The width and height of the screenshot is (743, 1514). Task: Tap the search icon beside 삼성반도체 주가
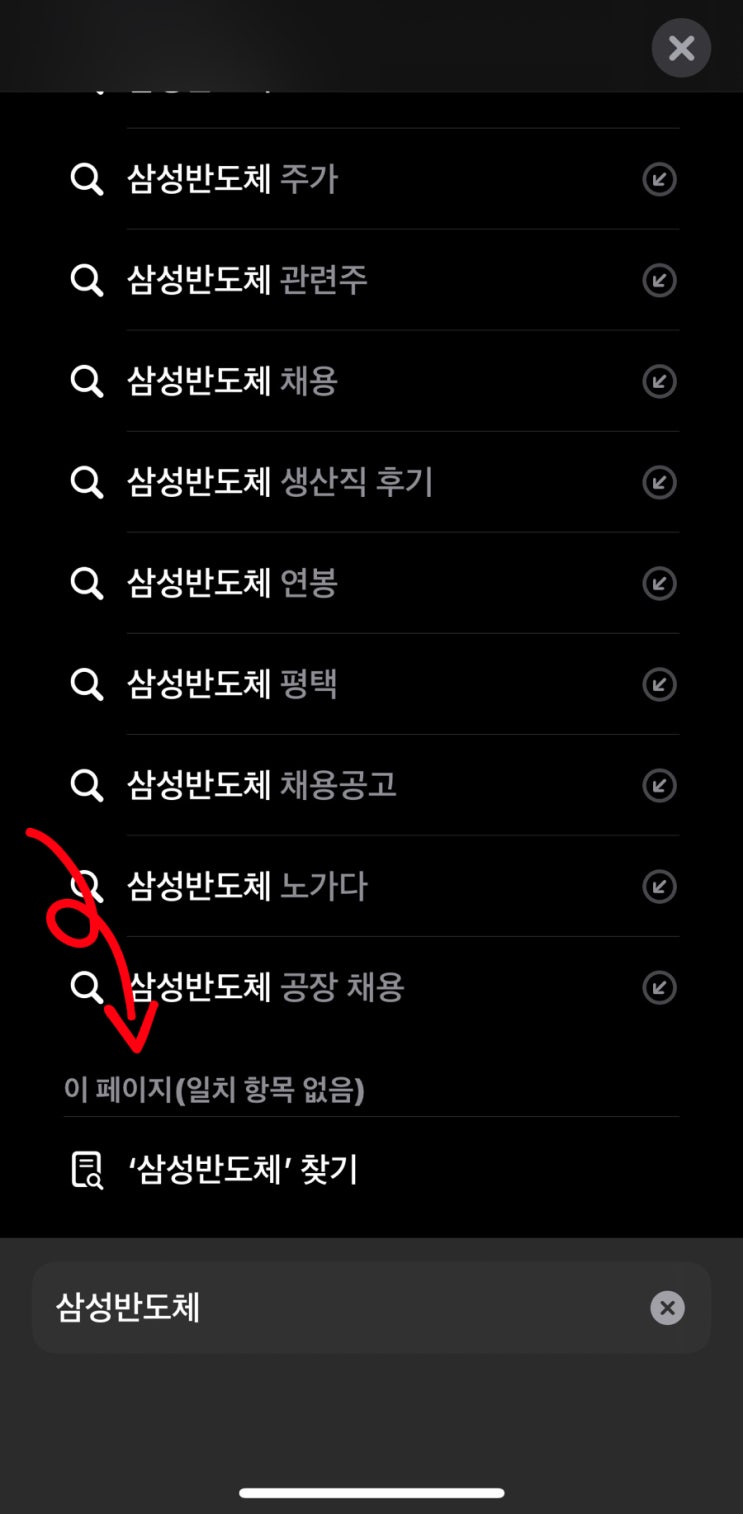[87, 180]
